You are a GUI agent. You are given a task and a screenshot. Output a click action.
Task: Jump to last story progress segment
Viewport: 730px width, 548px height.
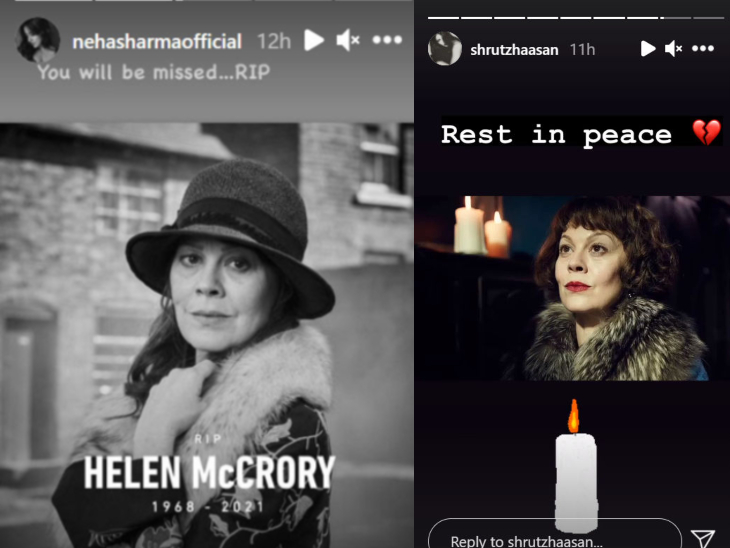[709, 18]
